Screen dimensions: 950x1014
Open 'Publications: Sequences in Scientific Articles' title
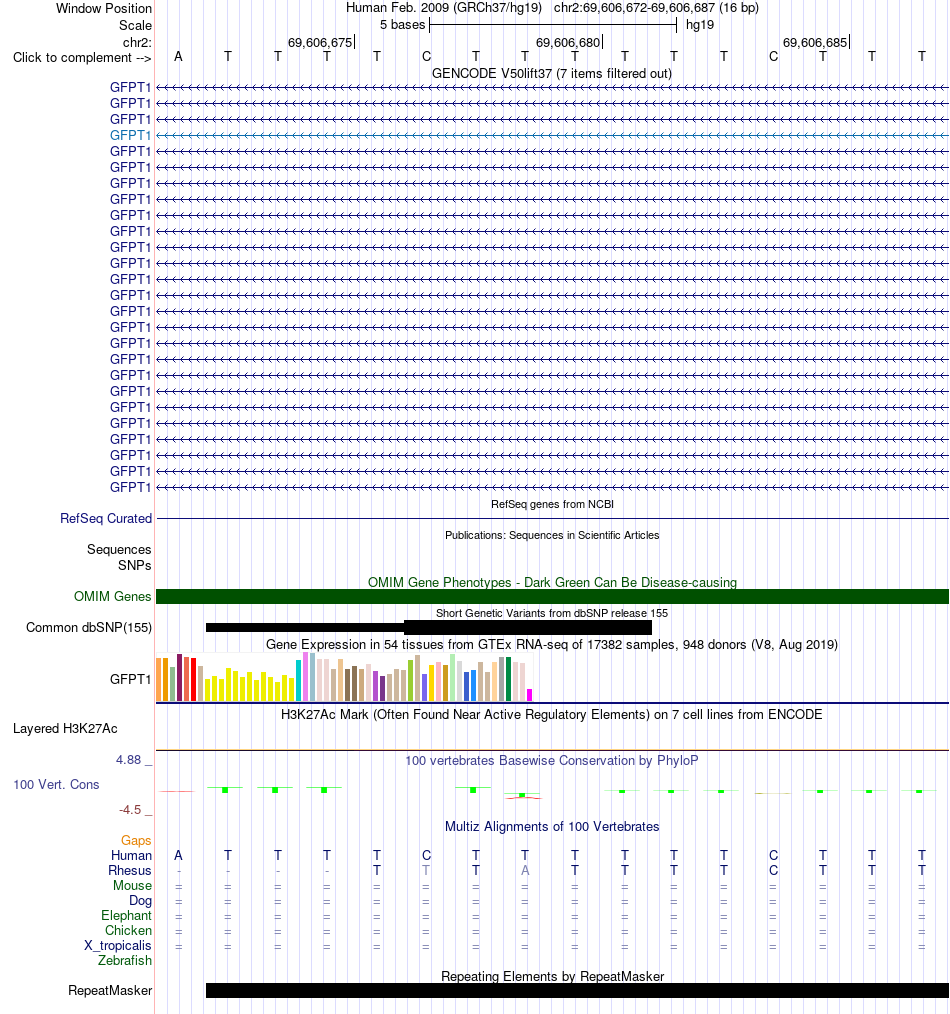pos(552,535)
